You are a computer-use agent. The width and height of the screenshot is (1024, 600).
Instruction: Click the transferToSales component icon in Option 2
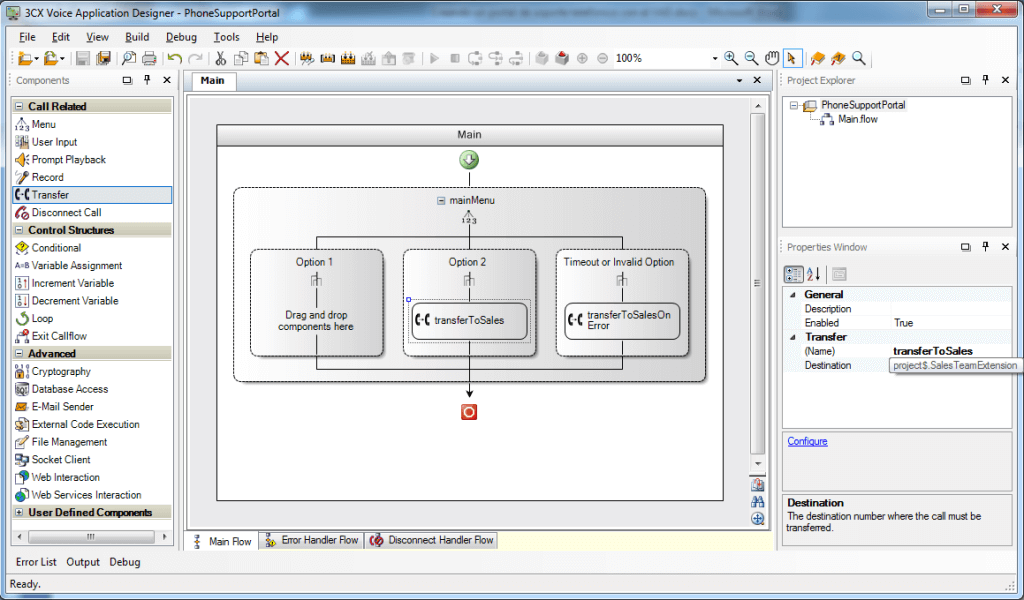point(423,320)
